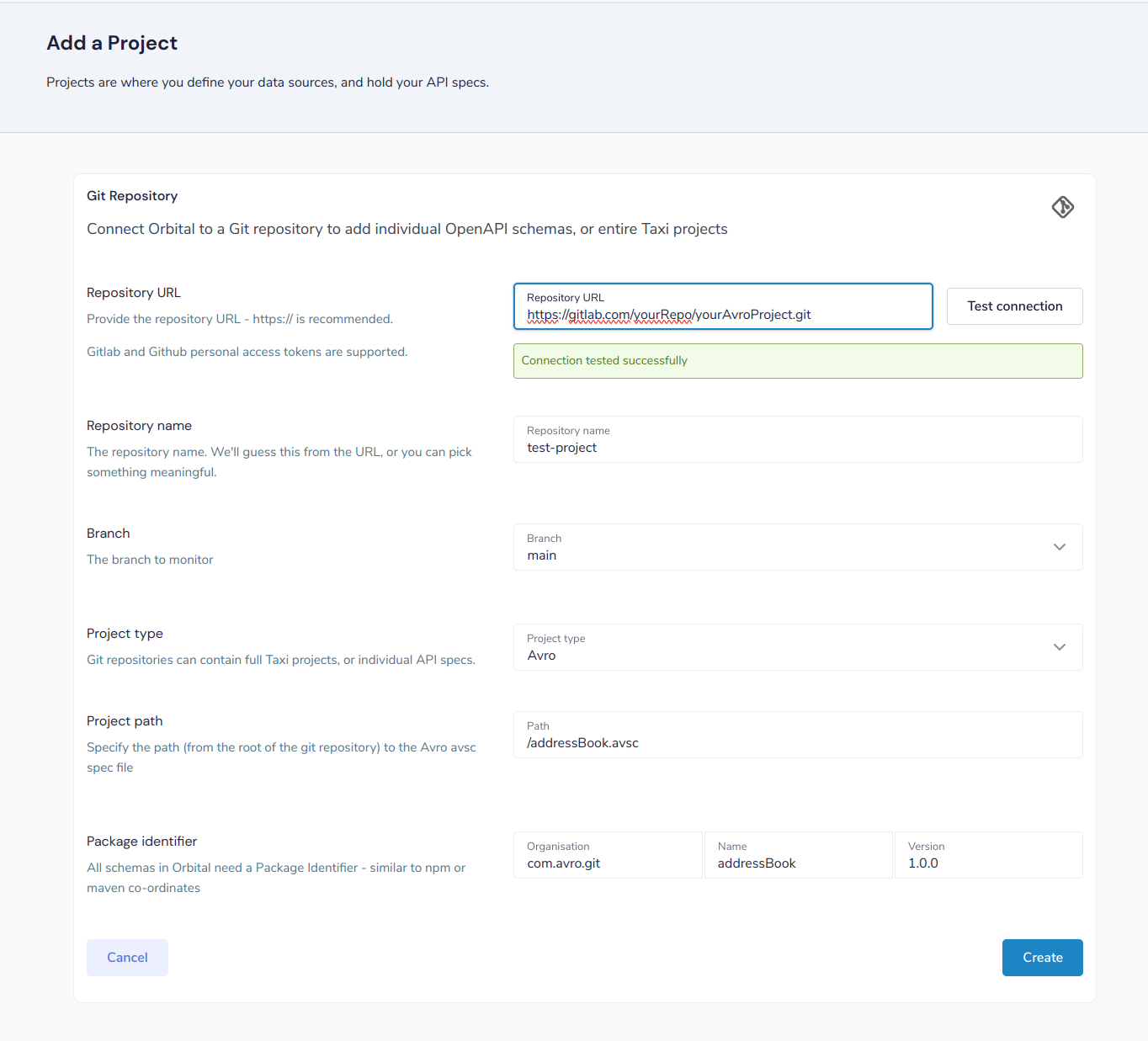Edit the Path field with addressBook.avsc
The width and height of the screenshot is (1148, 1041).
(798, 735)
